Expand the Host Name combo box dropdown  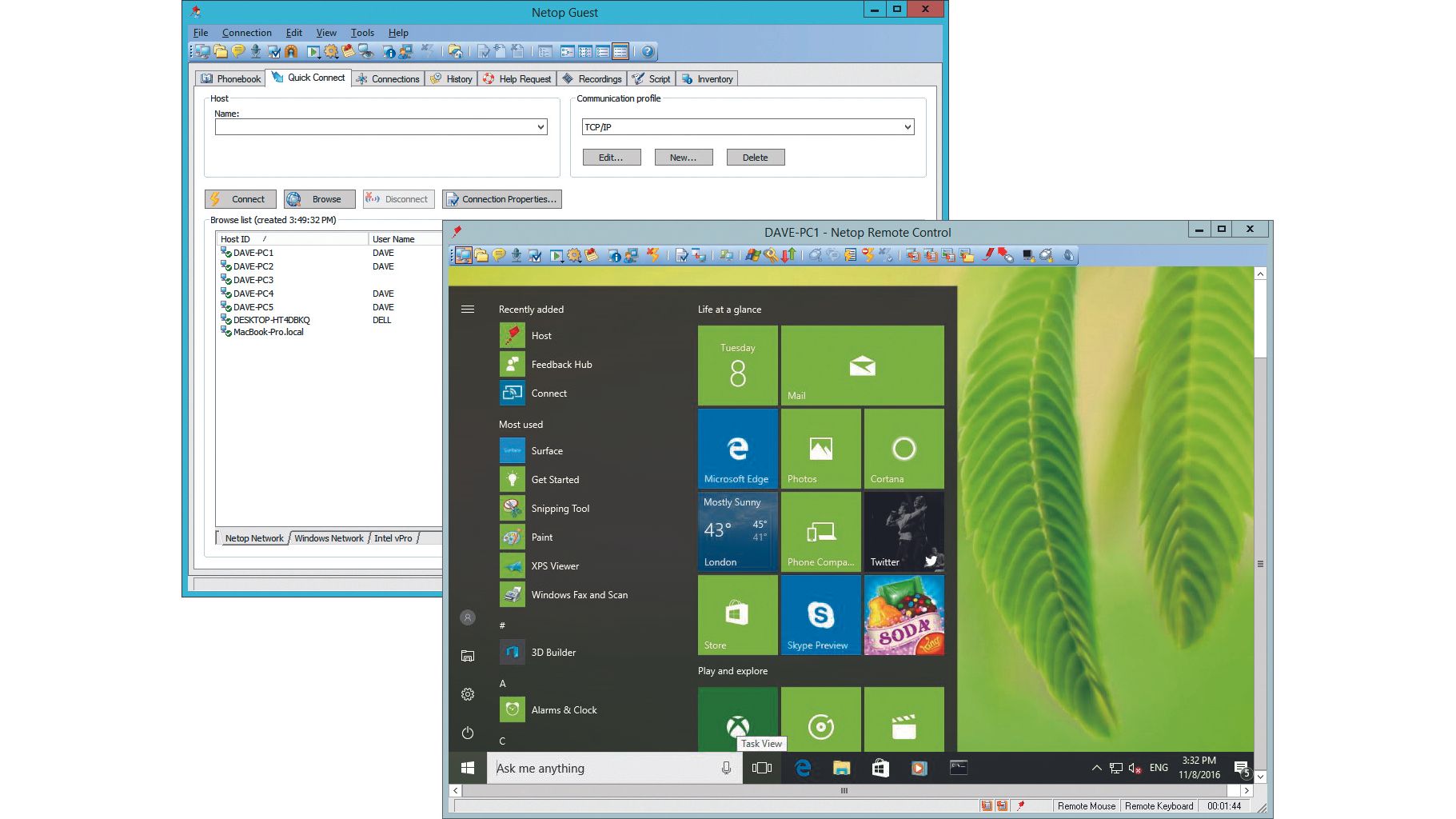(x=541, y=126)
